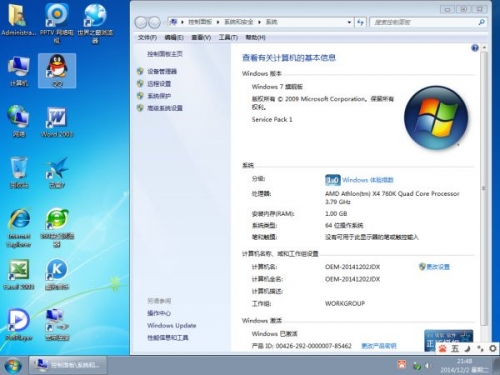Launch the blue bird Xunlei shortcut
This screenshot has width=500, height=375.
coord(57,172)
